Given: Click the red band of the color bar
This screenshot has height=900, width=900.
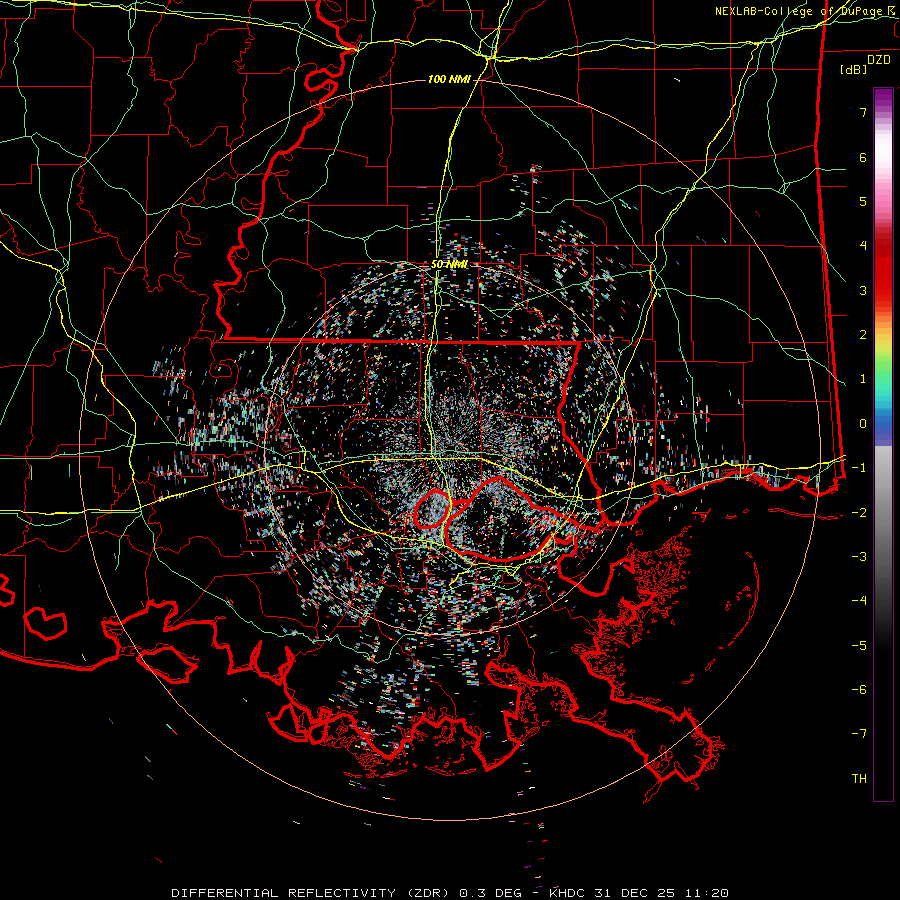Looking at the screenshot, I should pos(883,270).
